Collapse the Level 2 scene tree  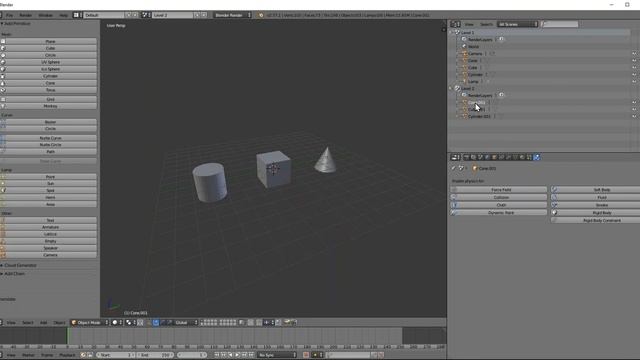(451, 88)
